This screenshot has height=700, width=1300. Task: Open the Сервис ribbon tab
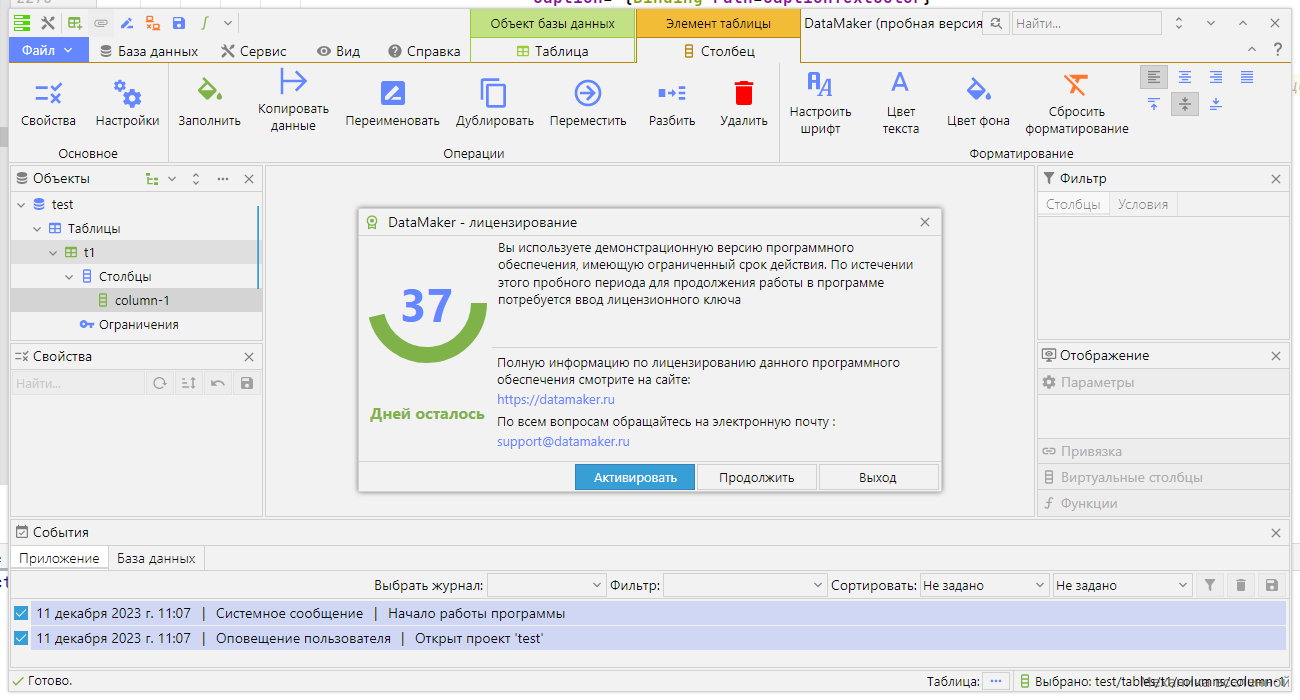pos(254,51)
